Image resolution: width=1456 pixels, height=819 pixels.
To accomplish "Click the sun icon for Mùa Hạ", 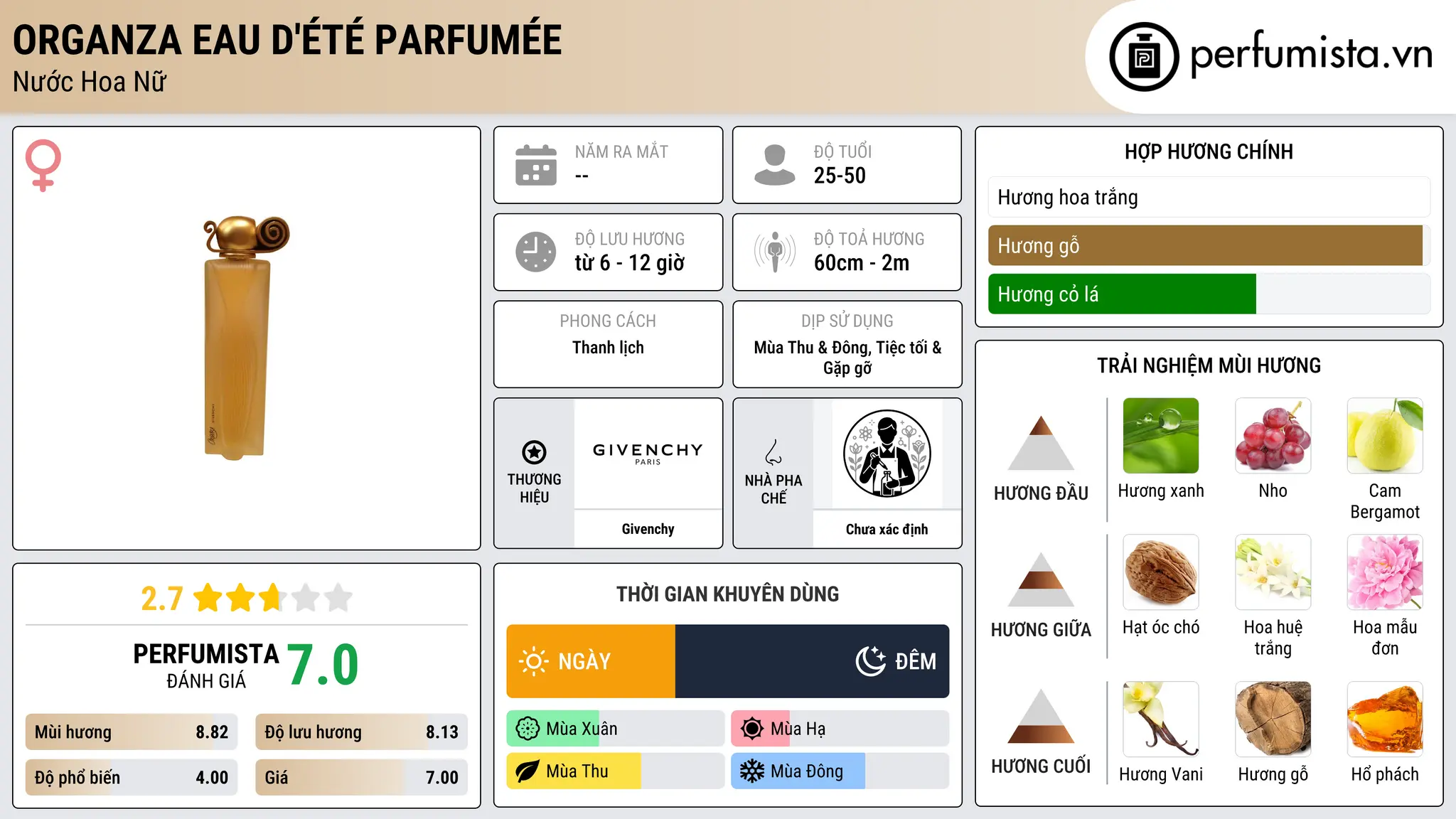I will click(752, 729).
